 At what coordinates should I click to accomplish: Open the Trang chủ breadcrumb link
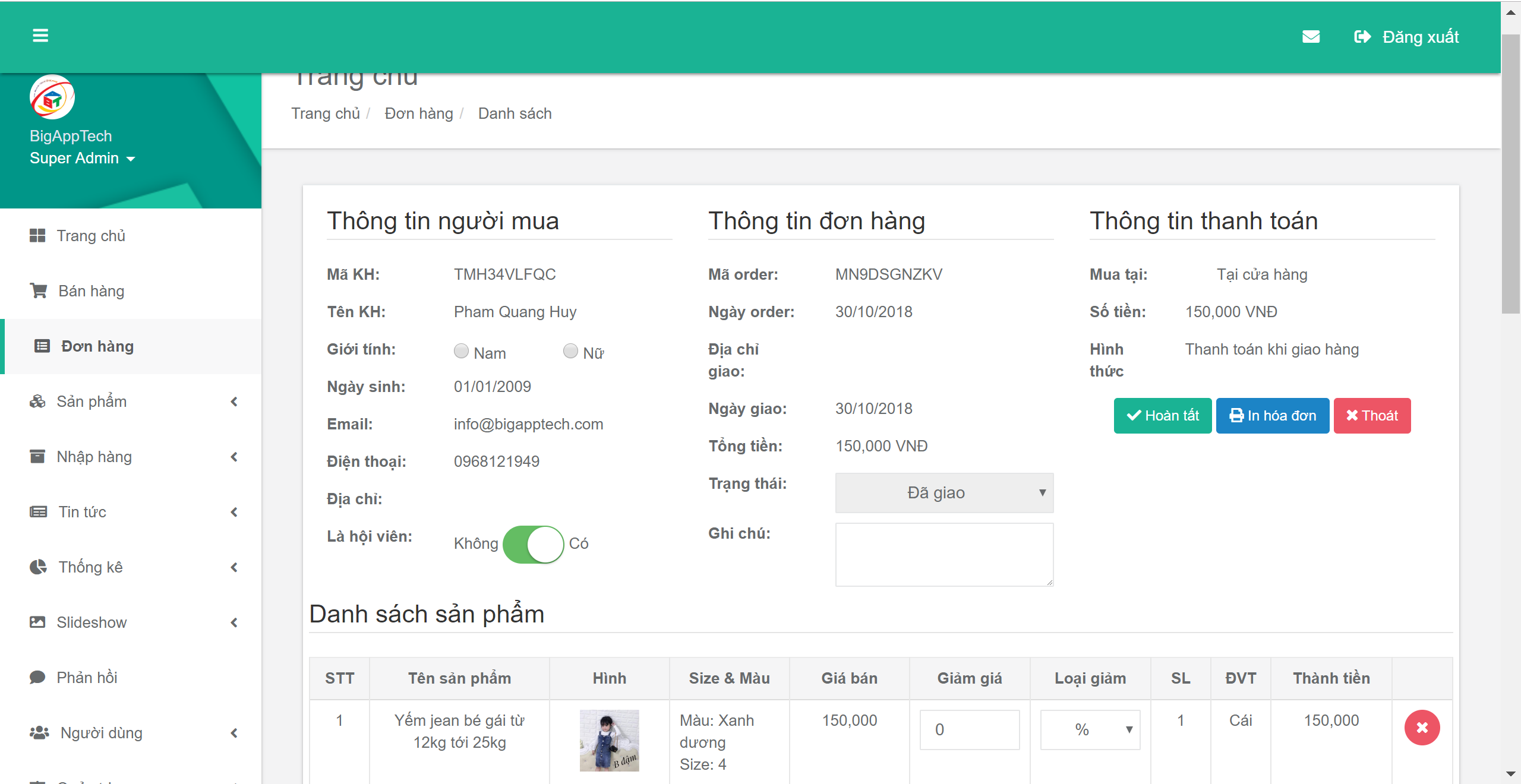(326, 113)
